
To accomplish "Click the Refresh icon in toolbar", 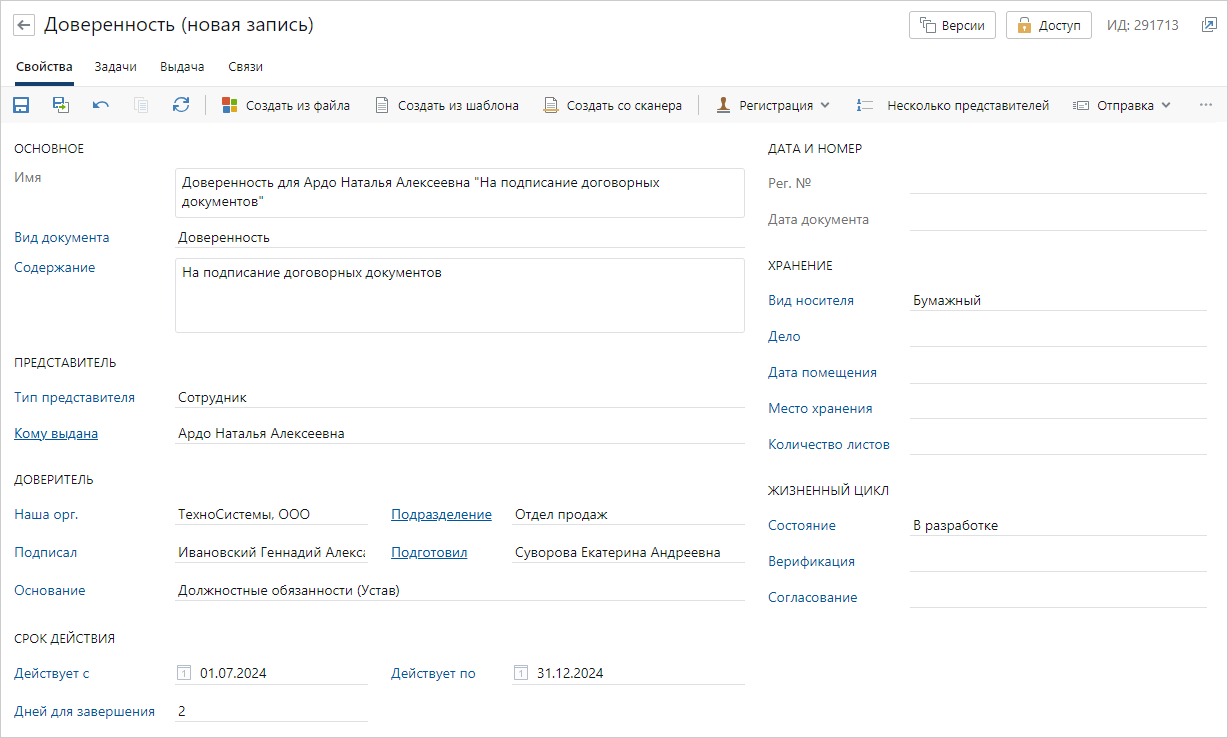I will [x=181, y=105].
